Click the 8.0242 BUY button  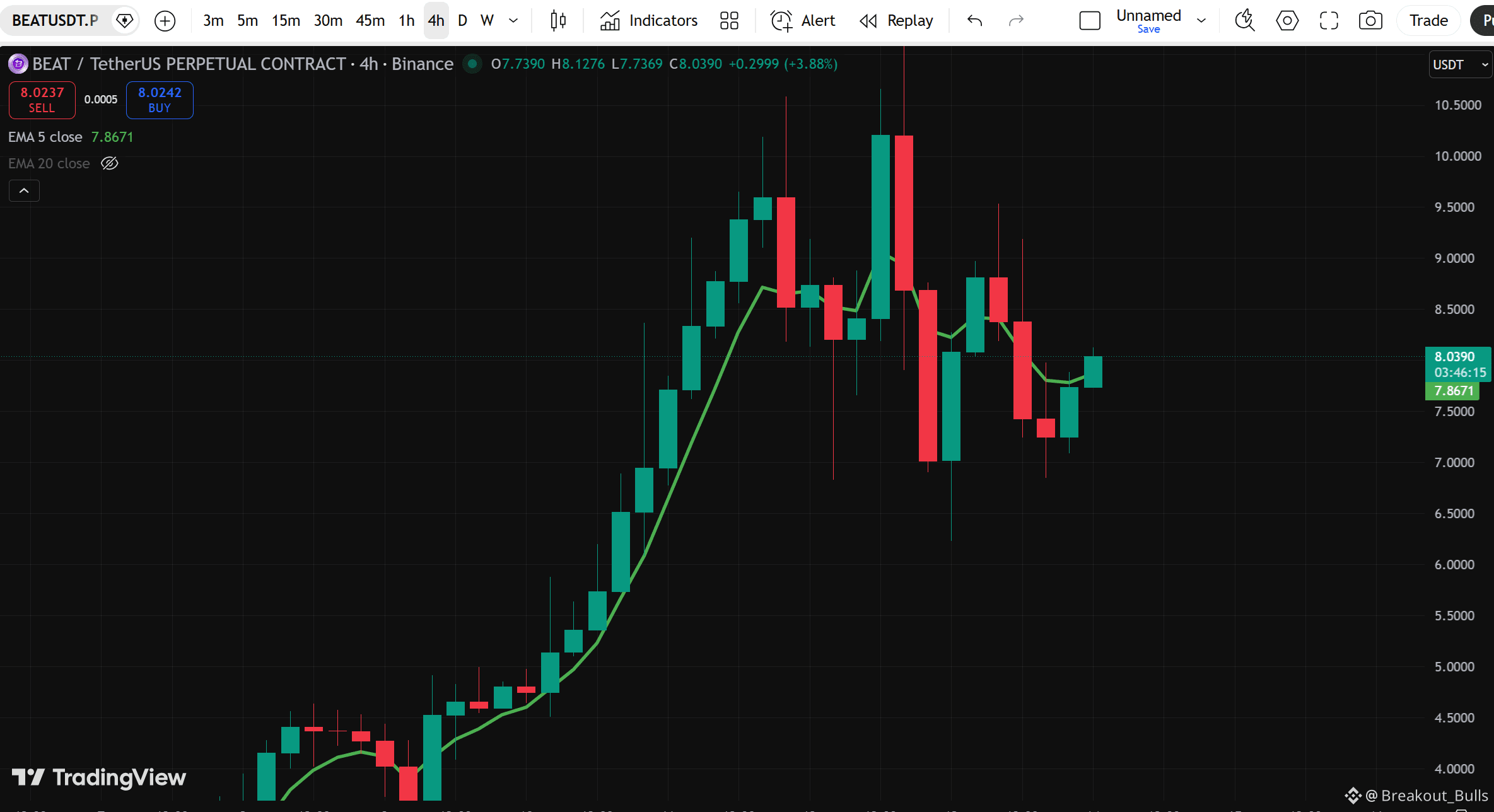point(160,100)
